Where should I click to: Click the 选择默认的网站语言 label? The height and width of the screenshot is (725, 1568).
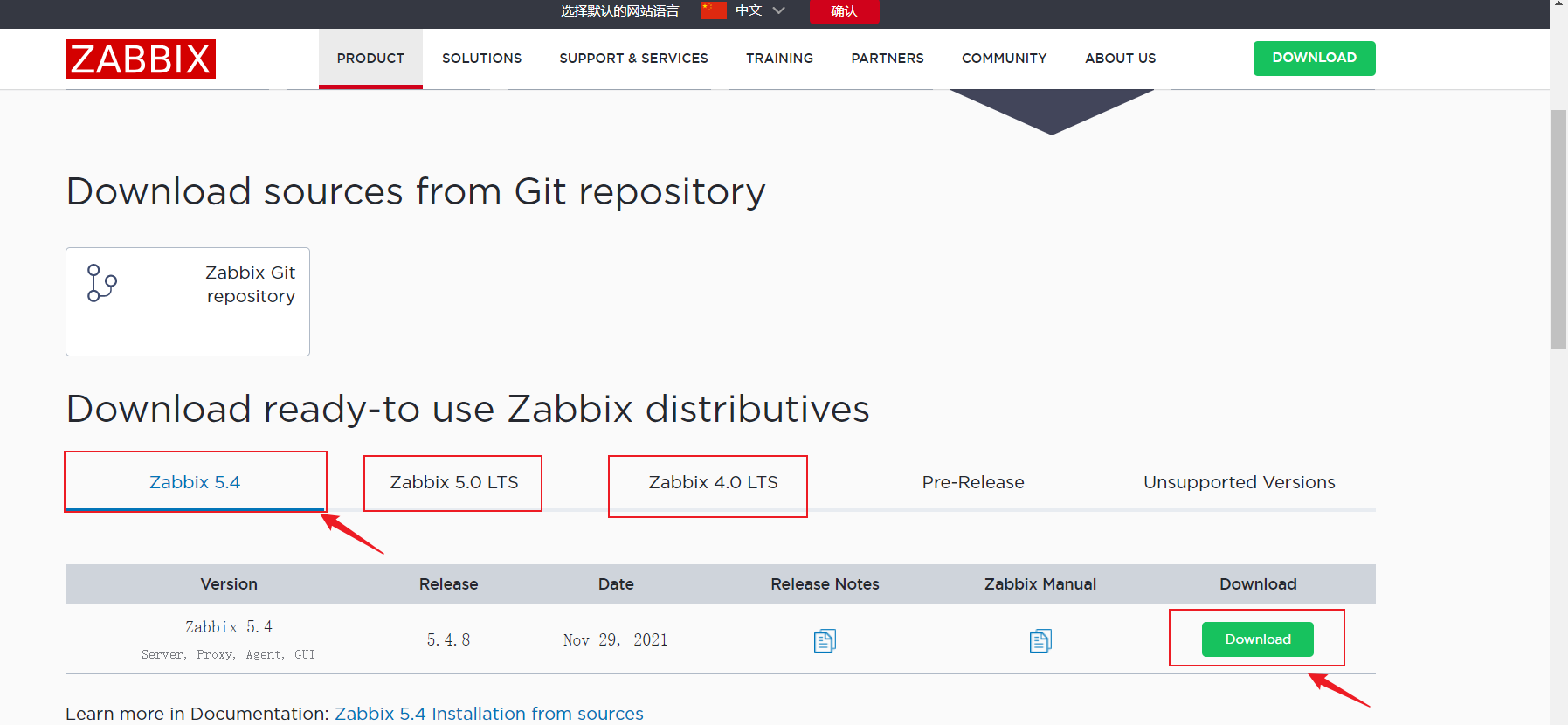[620, 10]
